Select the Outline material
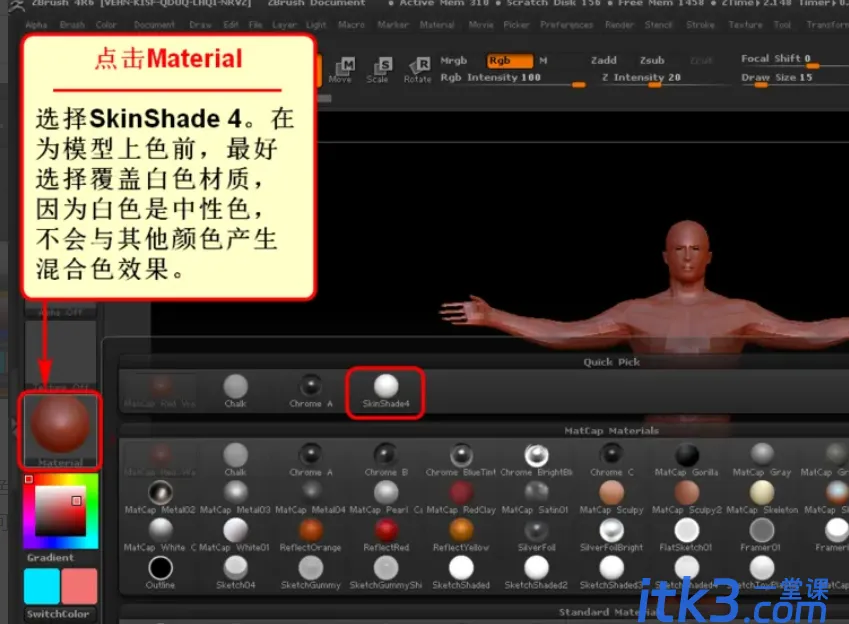Viewport: 849px width, 624px height. [x=160, y=573]
